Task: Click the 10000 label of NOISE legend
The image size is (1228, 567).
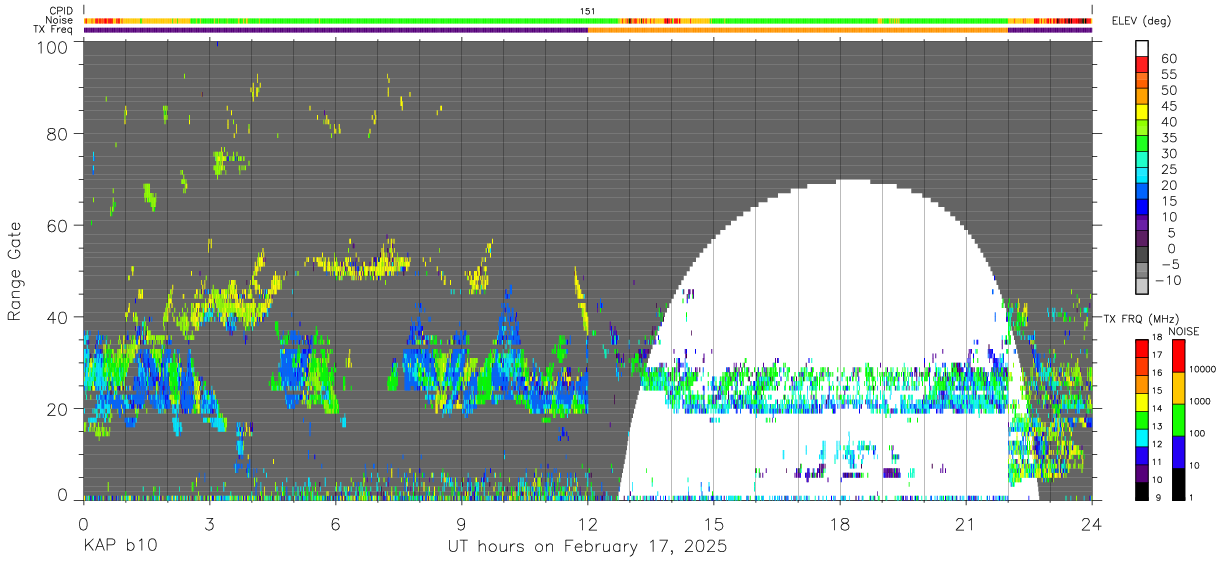Action: tap(1204, 369)
